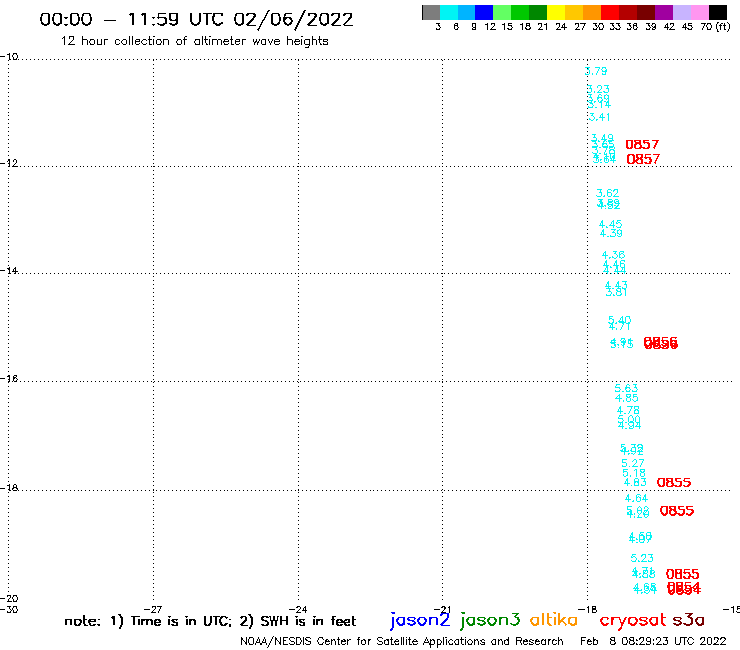Click the 4.45 wave height value
Image resolution: width=740 pixels, height=650 pixels.
click(x=610, y=224)
